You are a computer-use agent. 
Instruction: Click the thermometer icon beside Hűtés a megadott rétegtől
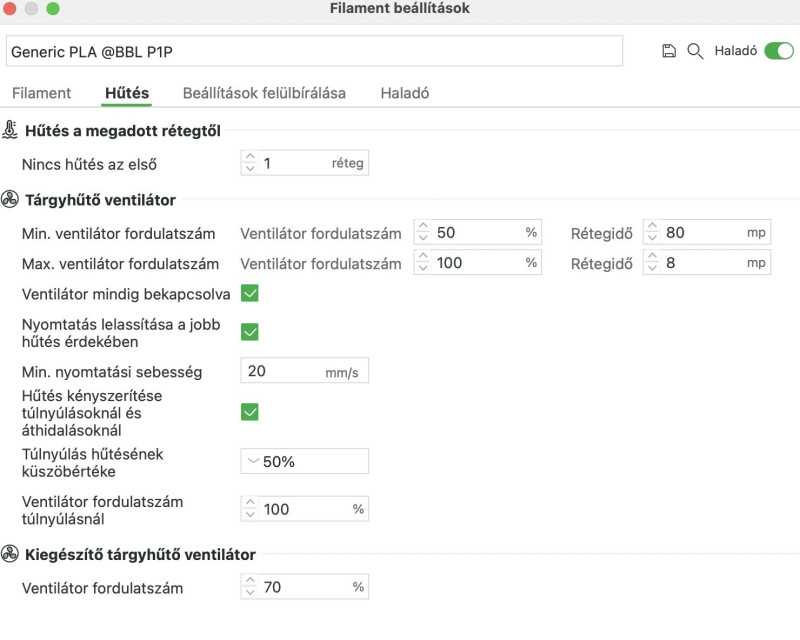pyautogui.click(x=10, y=130)
